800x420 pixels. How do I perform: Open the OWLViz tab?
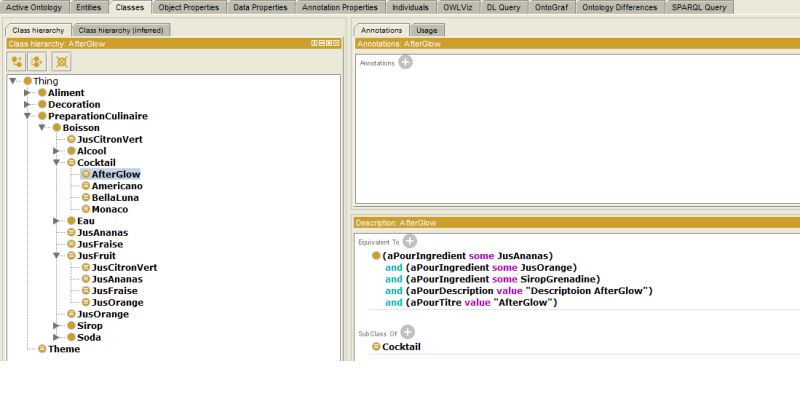point(458,7)
